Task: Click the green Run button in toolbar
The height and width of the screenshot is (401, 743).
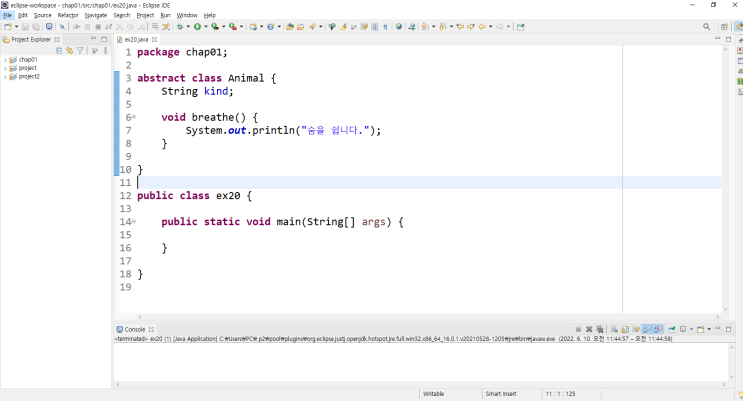Action: click(197, 27)
